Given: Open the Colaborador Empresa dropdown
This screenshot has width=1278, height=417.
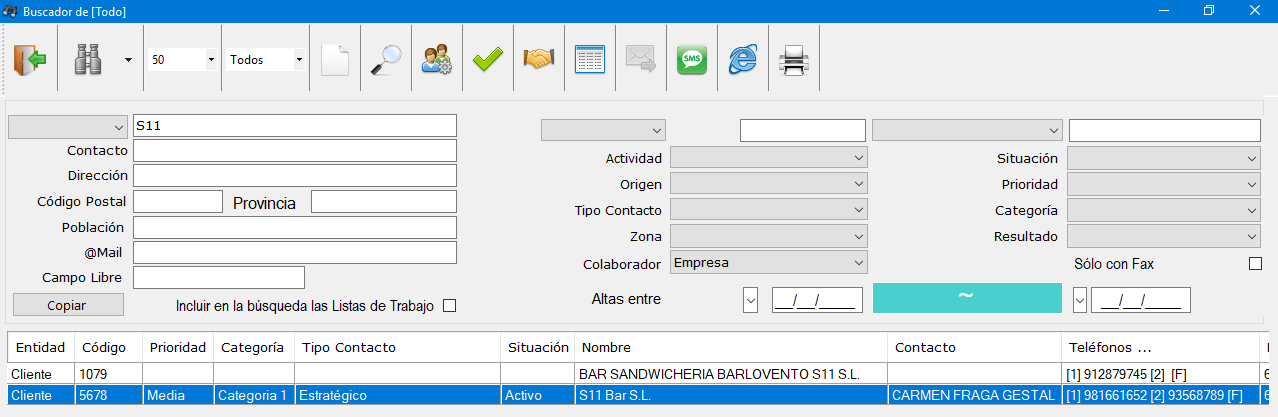Looking at the screenshot, I should pyautogui.click(x=768, y=264).
